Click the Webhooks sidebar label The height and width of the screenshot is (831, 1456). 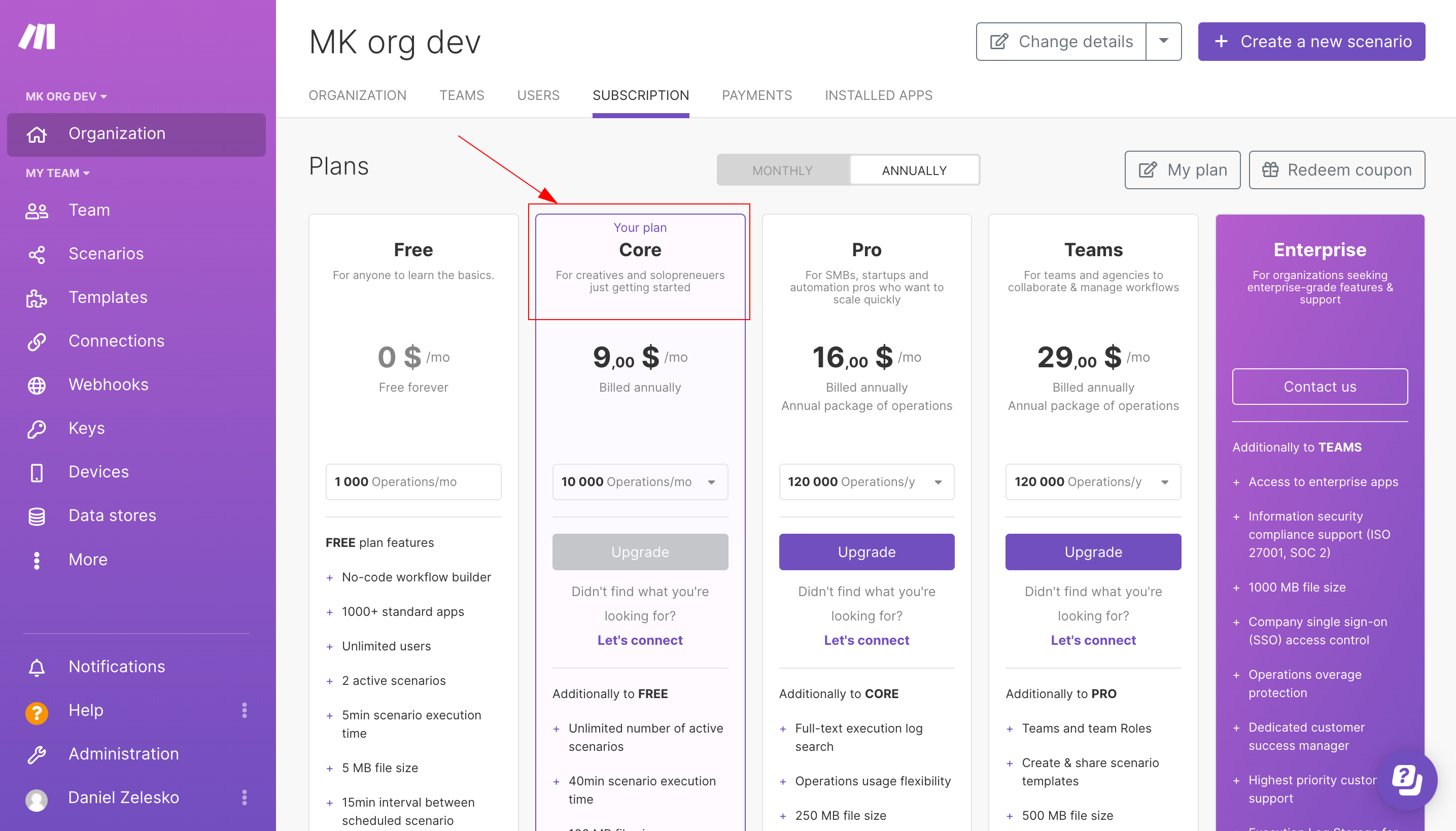[x=109, y=385]
